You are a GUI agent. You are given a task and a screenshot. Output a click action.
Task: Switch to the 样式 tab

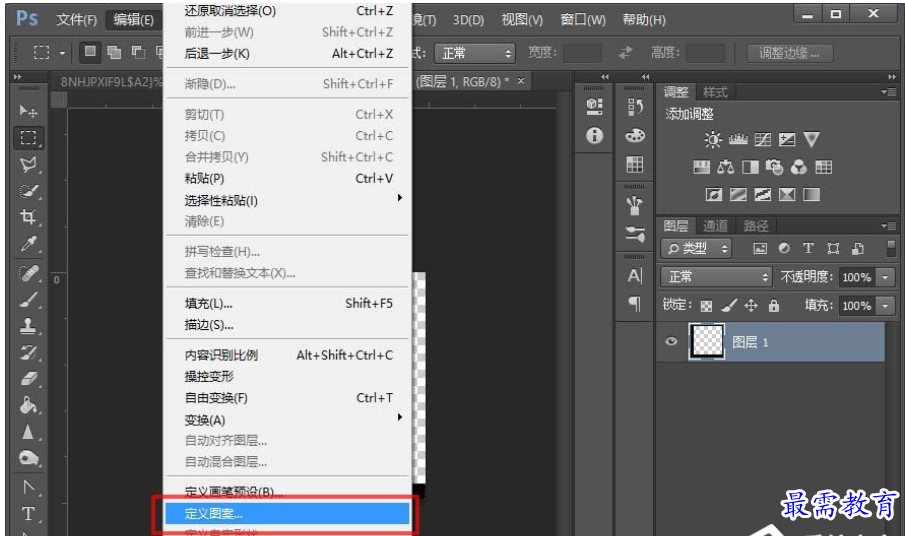coord(715,92)
